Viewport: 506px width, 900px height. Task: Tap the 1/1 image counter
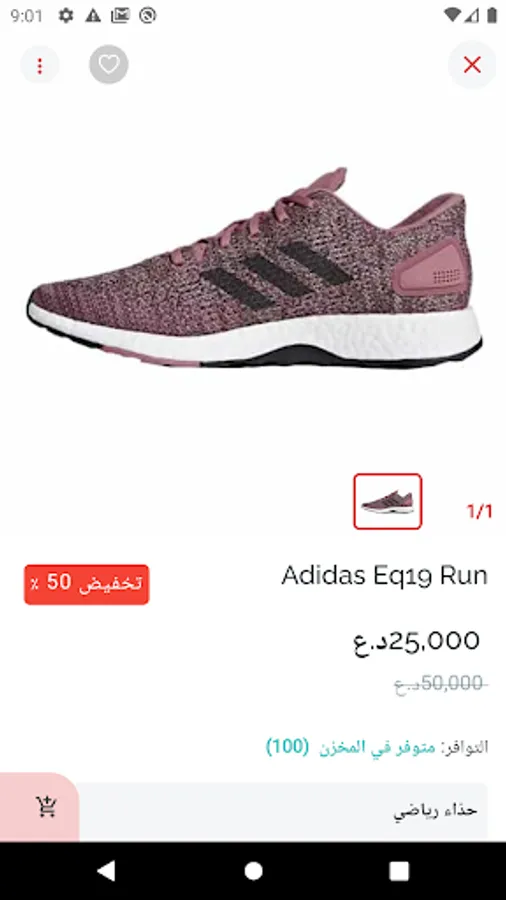pos(480,511)
